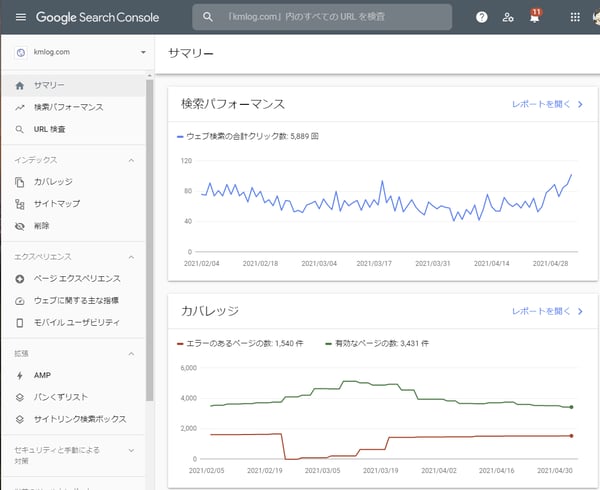The image size is (600, 490).
Task: Open ウェブに関する主な指標 menu item
Action: tap(73, 301)
